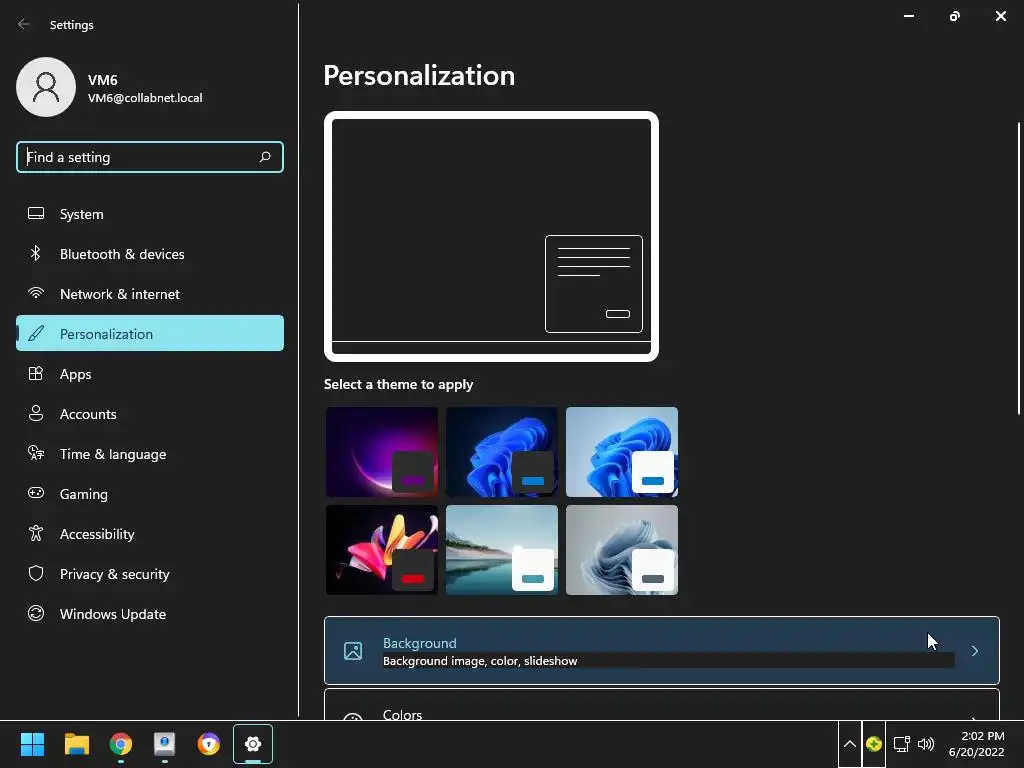1024x768 pixels.
Task: Apply the purple Glow dark theme
Action: 382,452
